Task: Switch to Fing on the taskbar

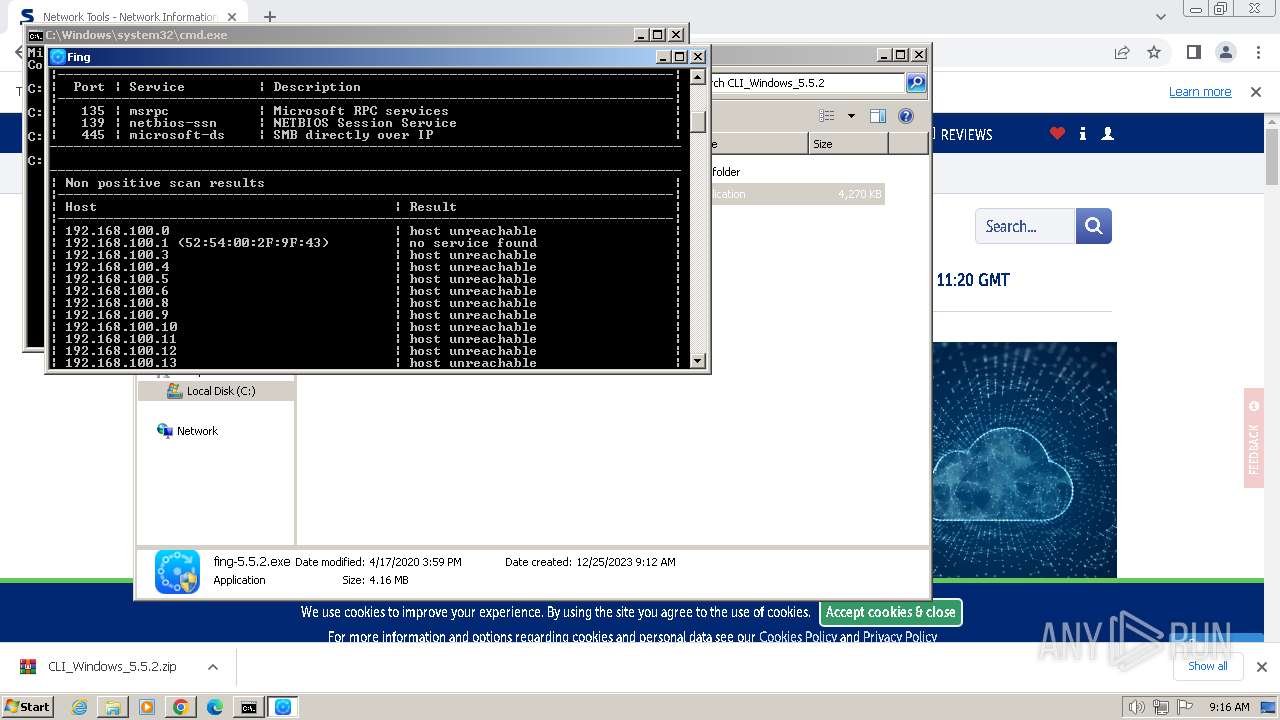Action: click(x=283, y=707)
